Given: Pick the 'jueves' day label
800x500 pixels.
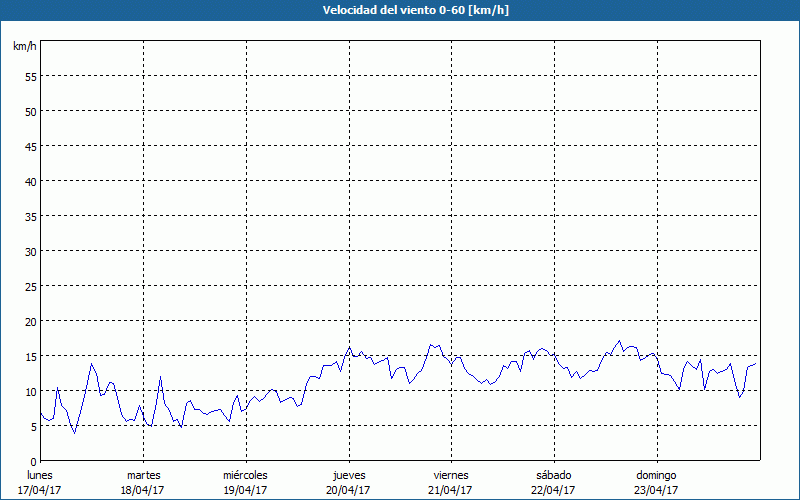Looking at the screenshot, I should [349, 475].
